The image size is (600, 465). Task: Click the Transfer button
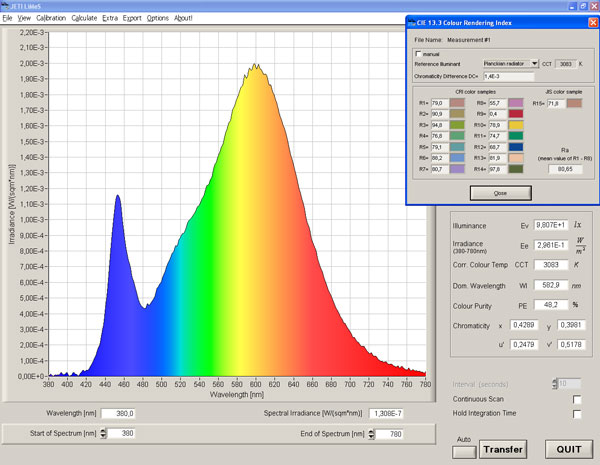(x=503, y=449)
